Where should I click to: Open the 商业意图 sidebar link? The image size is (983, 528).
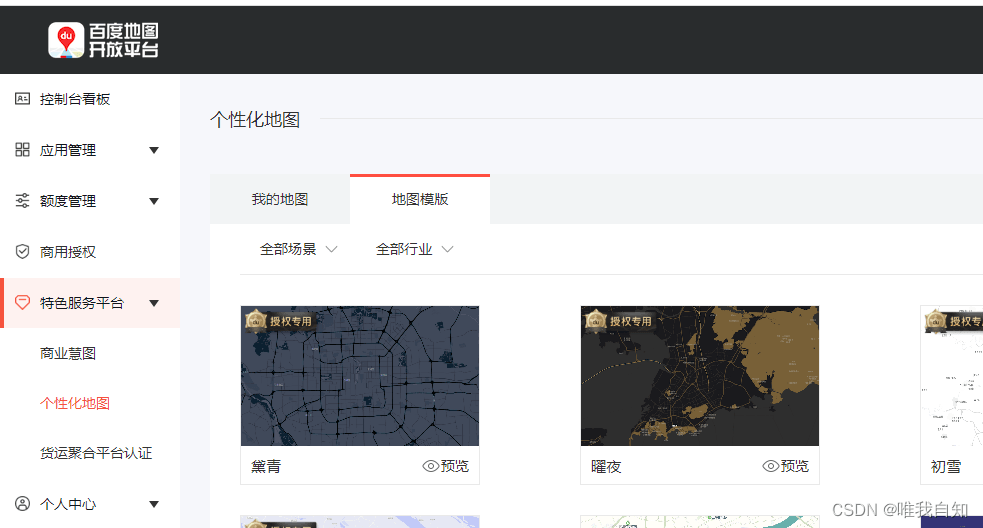[68, 353]
